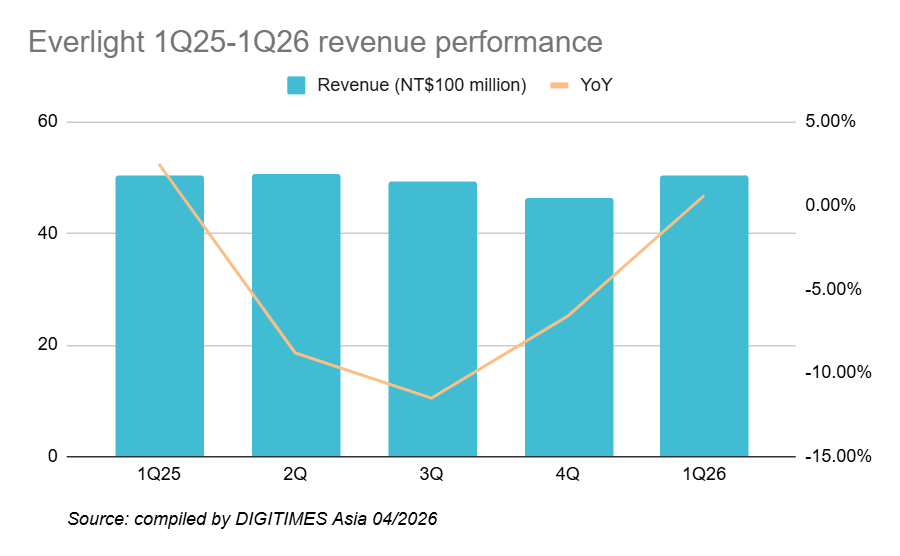900x556 pixels.
Task: Click the 1Q25 revenue bar
Action: tap(159, 320)
